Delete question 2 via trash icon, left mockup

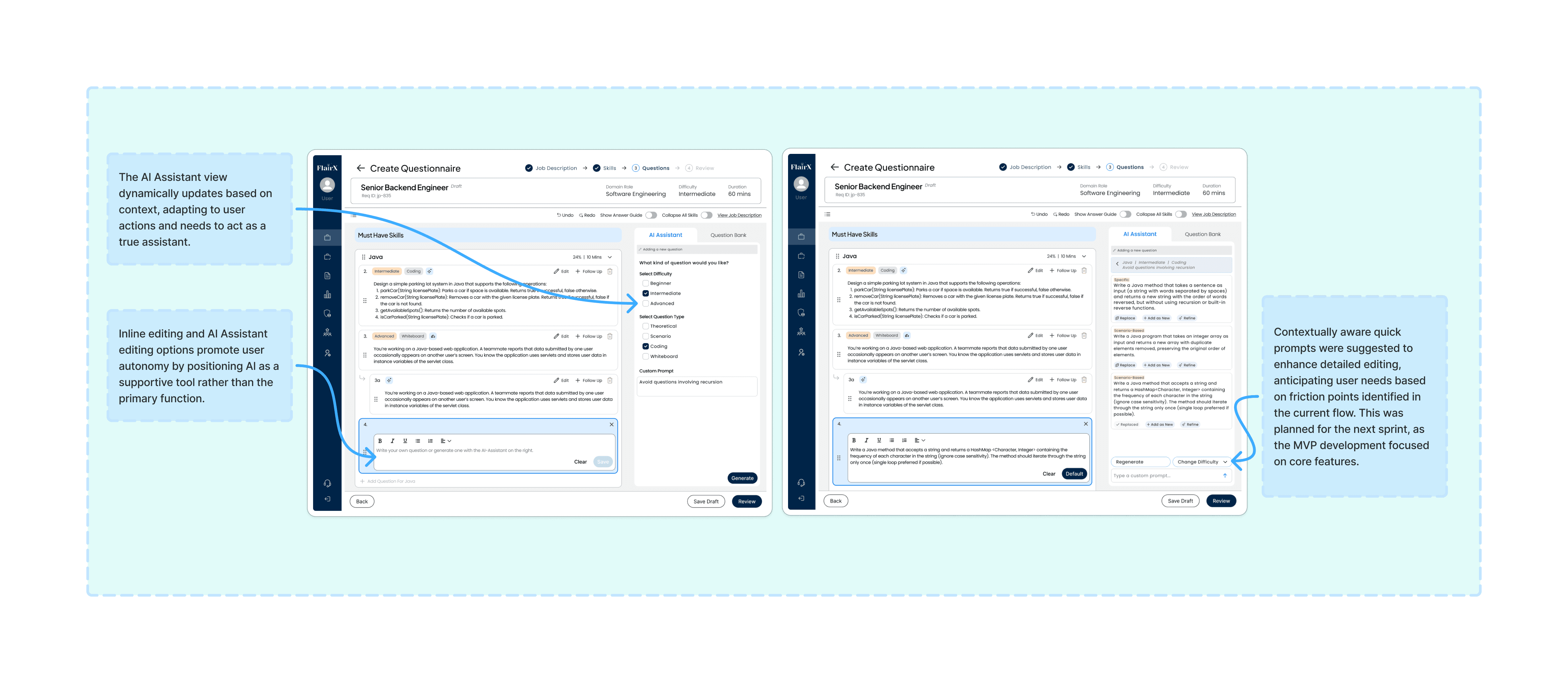(610, 272)
